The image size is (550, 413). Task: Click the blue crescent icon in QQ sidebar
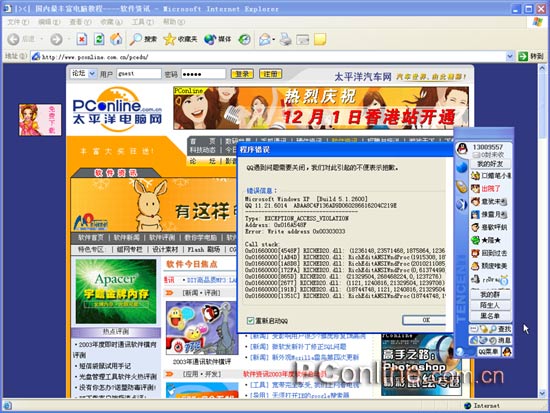pyautogui.click(x=462, y=204)
